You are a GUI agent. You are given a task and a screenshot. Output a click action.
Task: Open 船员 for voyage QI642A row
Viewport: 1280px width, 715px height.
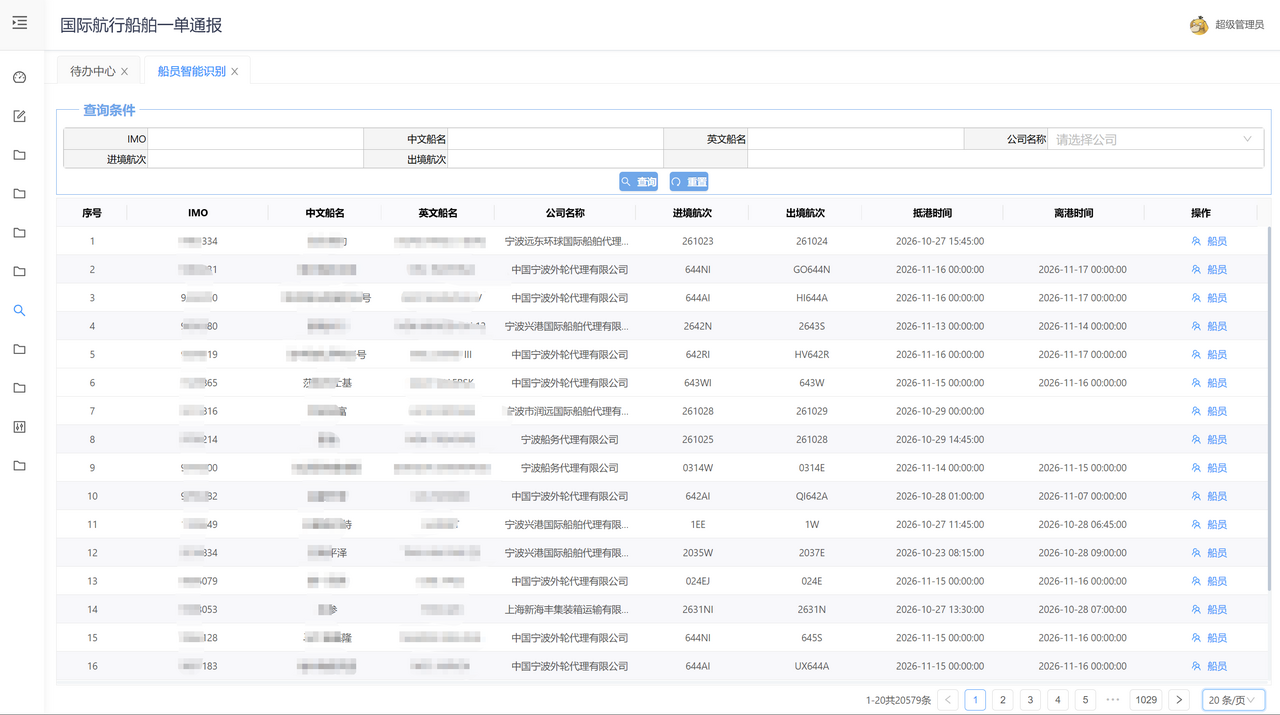[1209, 496]
